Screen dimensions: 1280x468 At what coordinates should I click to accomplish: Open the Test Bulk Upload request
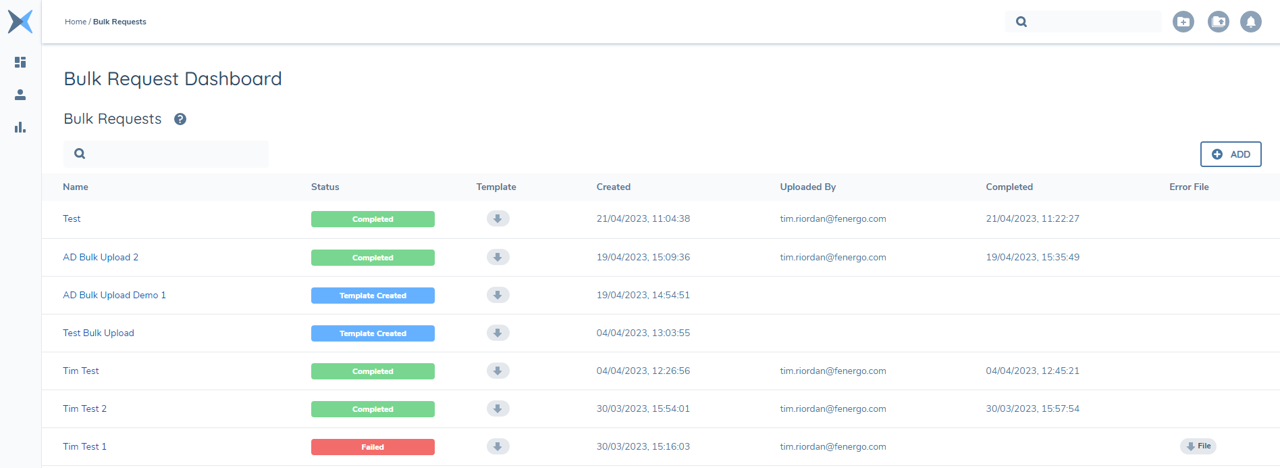click(98, 333)
